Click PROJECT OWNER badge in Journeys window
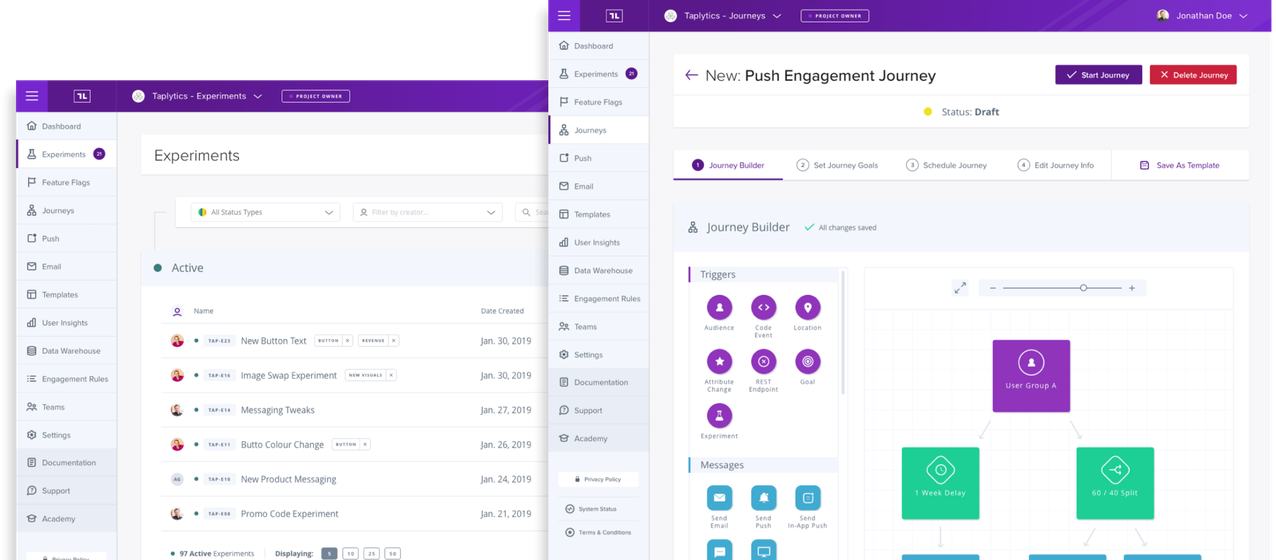This screenshot has width=1276, height=560. coord(835,16)
